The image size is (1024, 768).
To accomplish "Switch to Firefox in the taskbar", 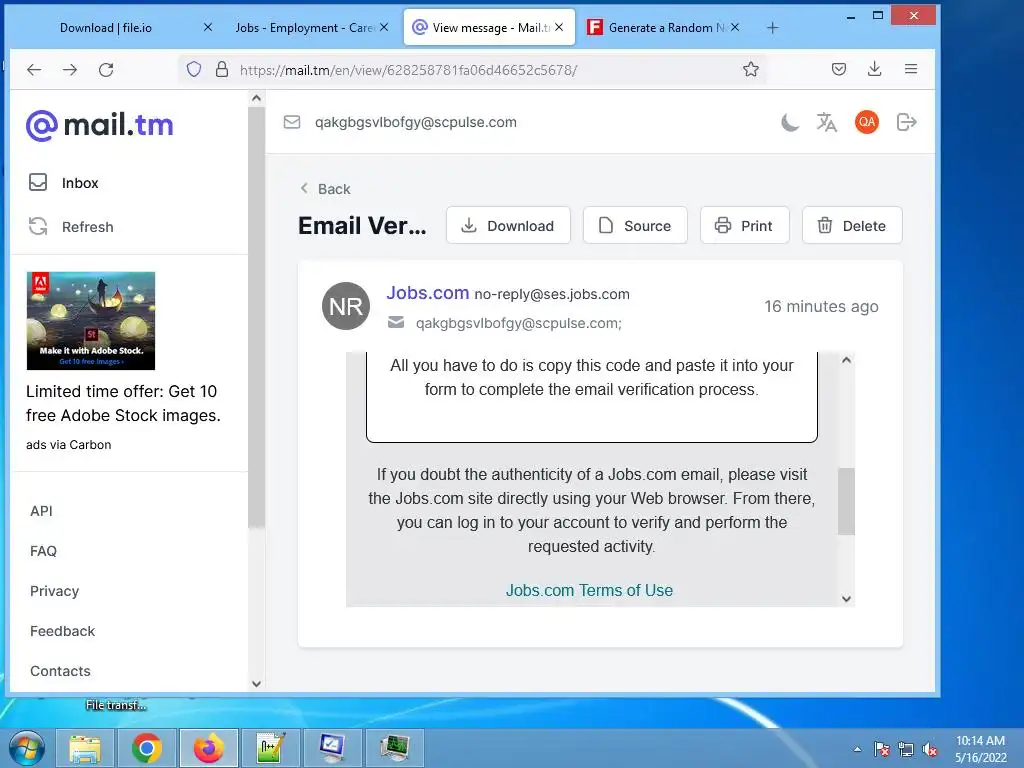I will pos(208,748).
